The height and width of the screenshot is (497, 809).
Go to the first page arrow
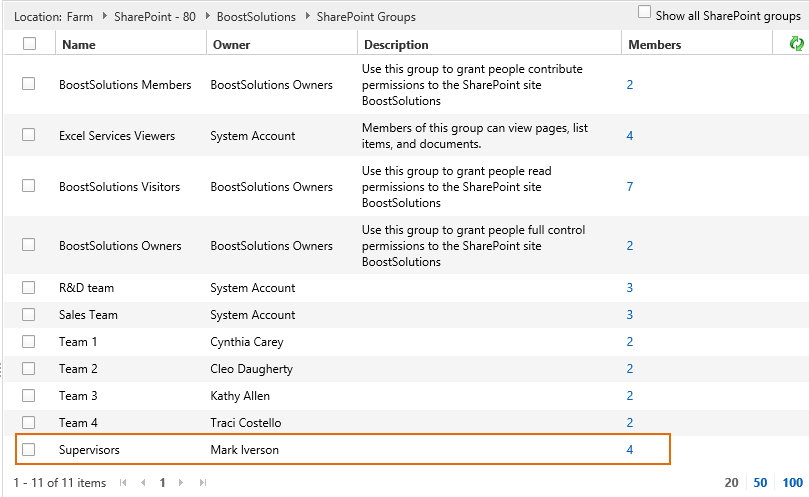[x=124, y=483]
